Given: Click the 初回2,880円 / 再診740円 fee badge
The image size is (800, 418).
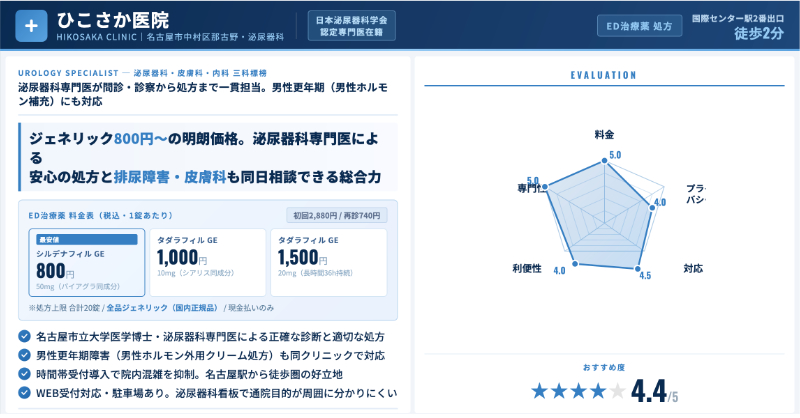Looking at the screenshot, I should 337,215.
